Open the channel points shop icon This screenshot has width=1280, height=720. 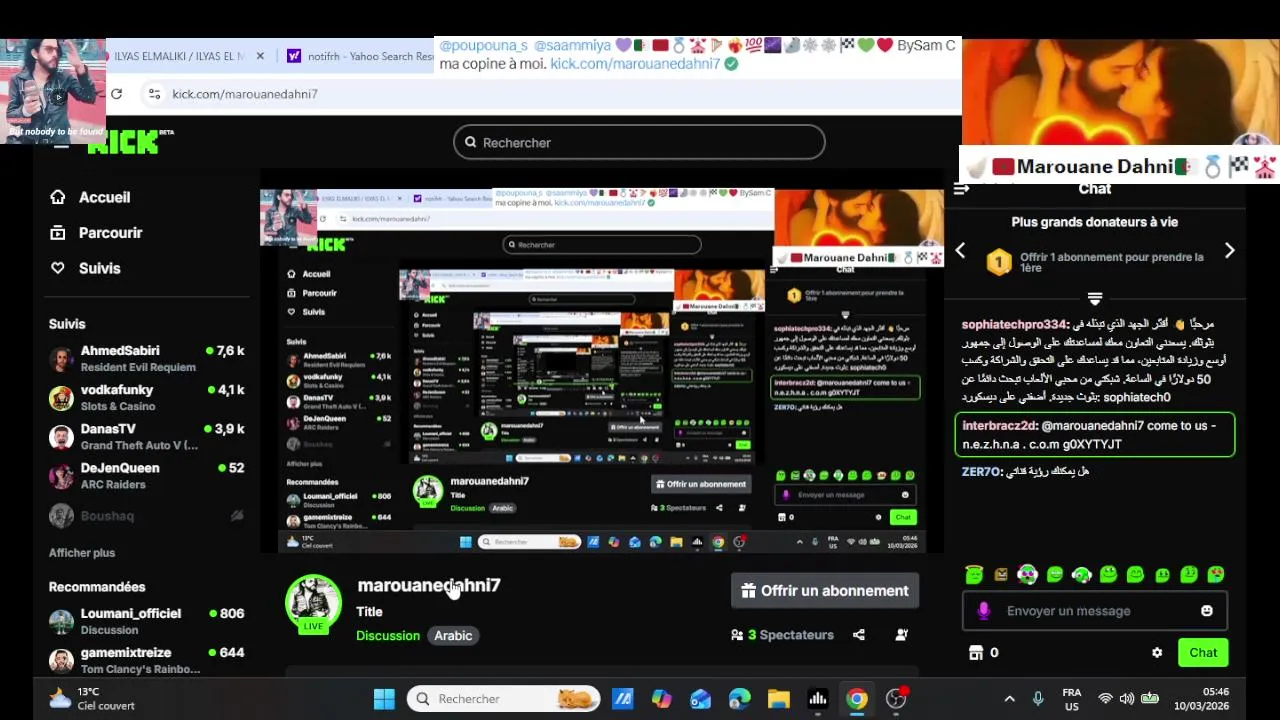tap(976, 653)
